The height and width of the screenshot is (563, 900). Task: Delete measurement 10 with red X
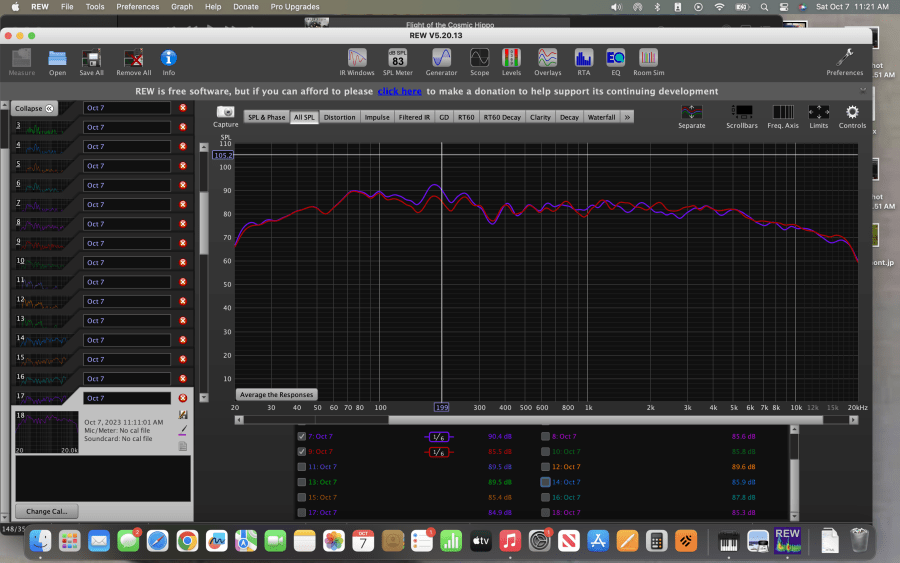[x=183, y=262]
